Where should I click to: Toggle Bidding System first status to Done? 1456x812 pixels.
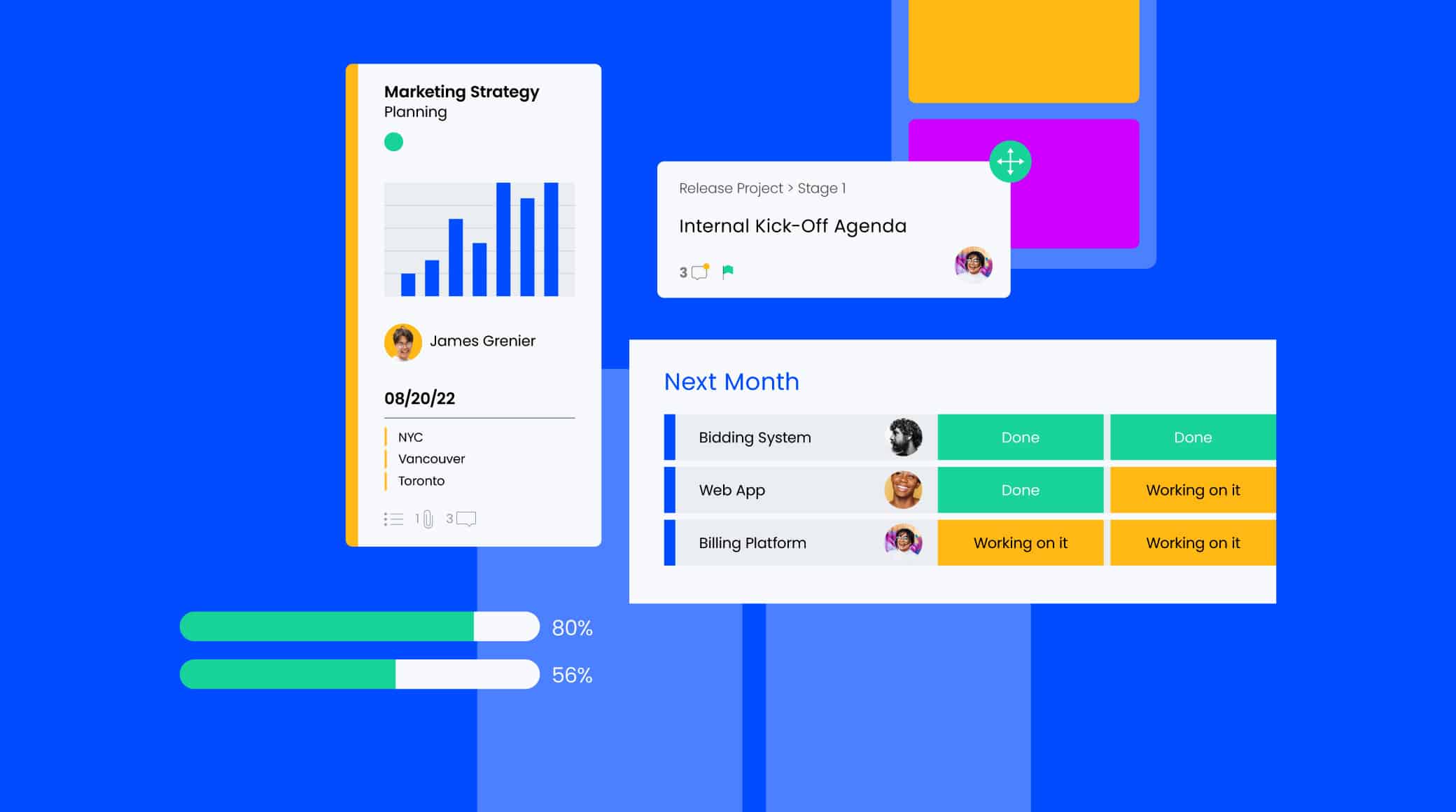click(x=1020, y=437)
